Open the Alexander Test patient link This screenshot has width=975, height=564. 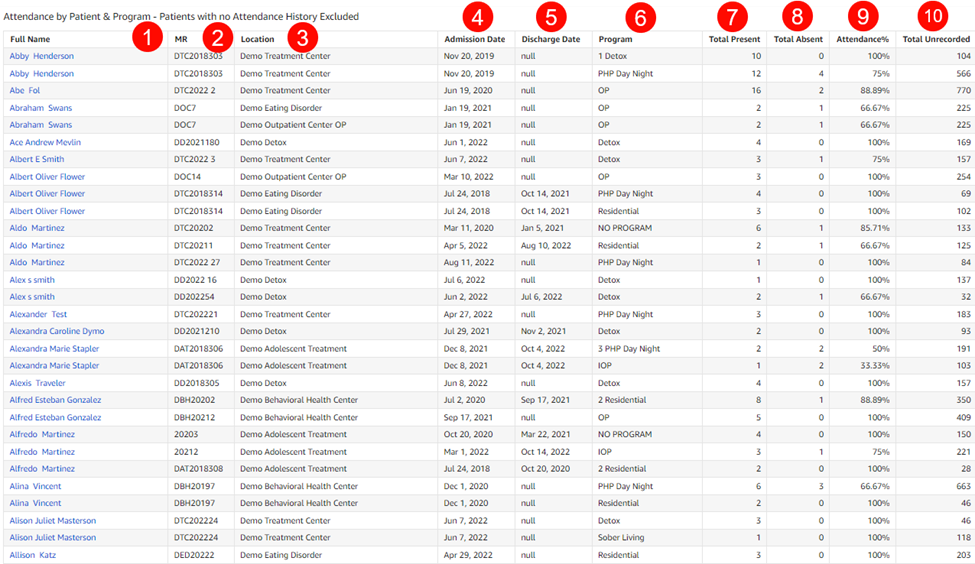(x=38, y=314)
